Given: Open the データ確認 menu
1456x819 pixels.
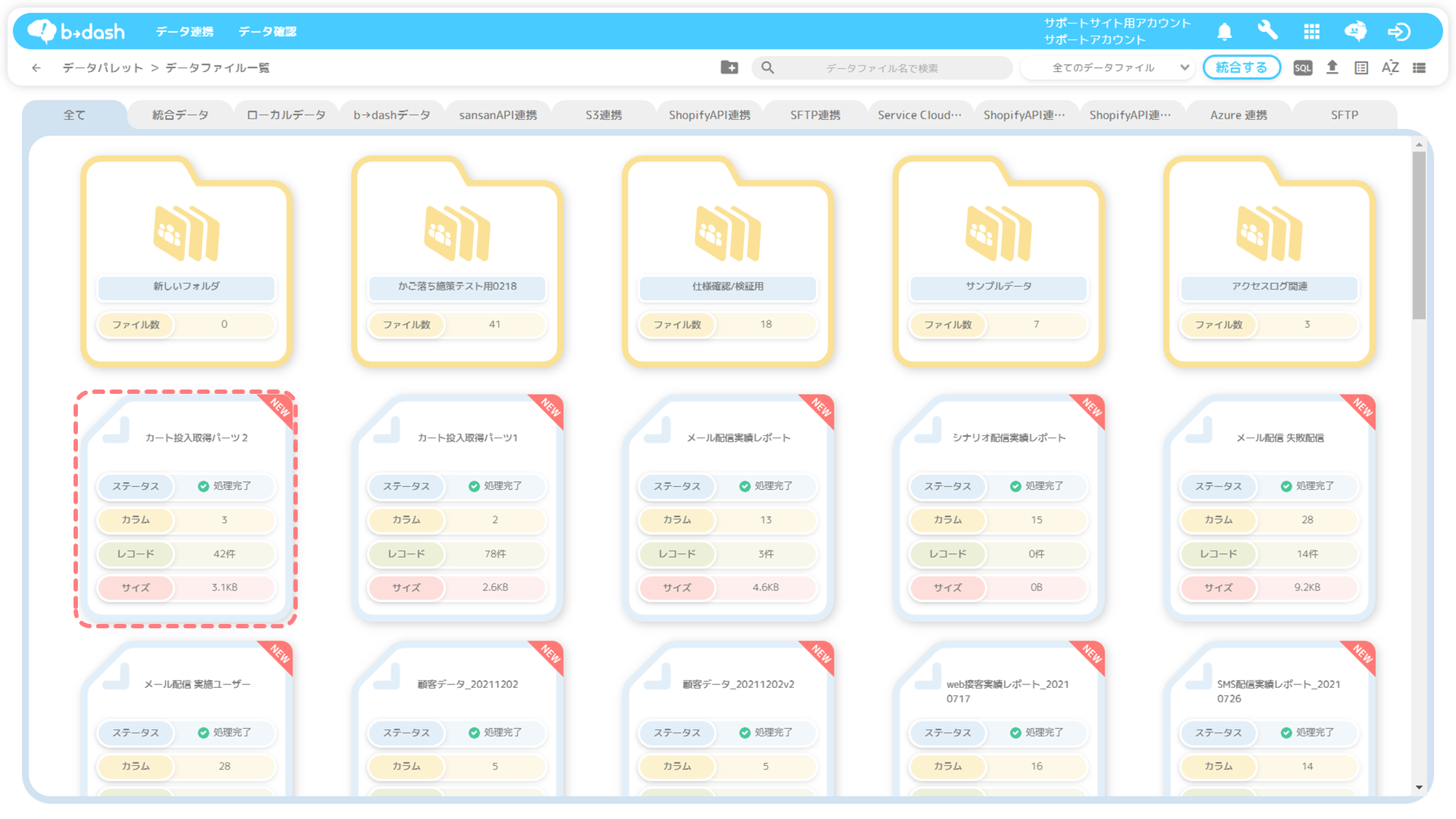Looking at the screenshot, I should (267, 31).
